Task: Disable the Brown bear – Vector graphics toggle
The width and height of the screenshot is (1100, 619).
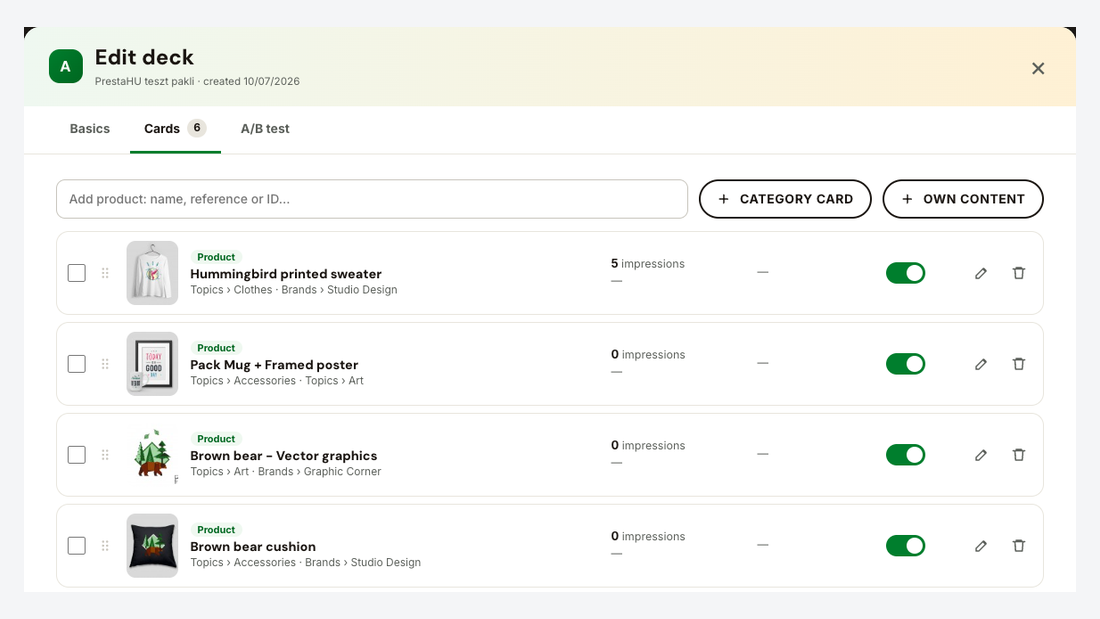Action: point(906,455)
